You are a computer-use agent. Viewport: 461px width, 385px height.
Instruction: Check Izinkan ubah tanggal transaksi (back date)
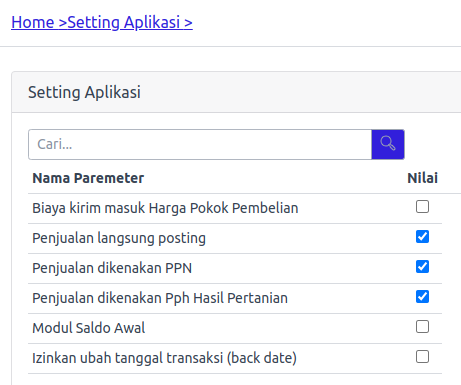(x=422, y=357)
